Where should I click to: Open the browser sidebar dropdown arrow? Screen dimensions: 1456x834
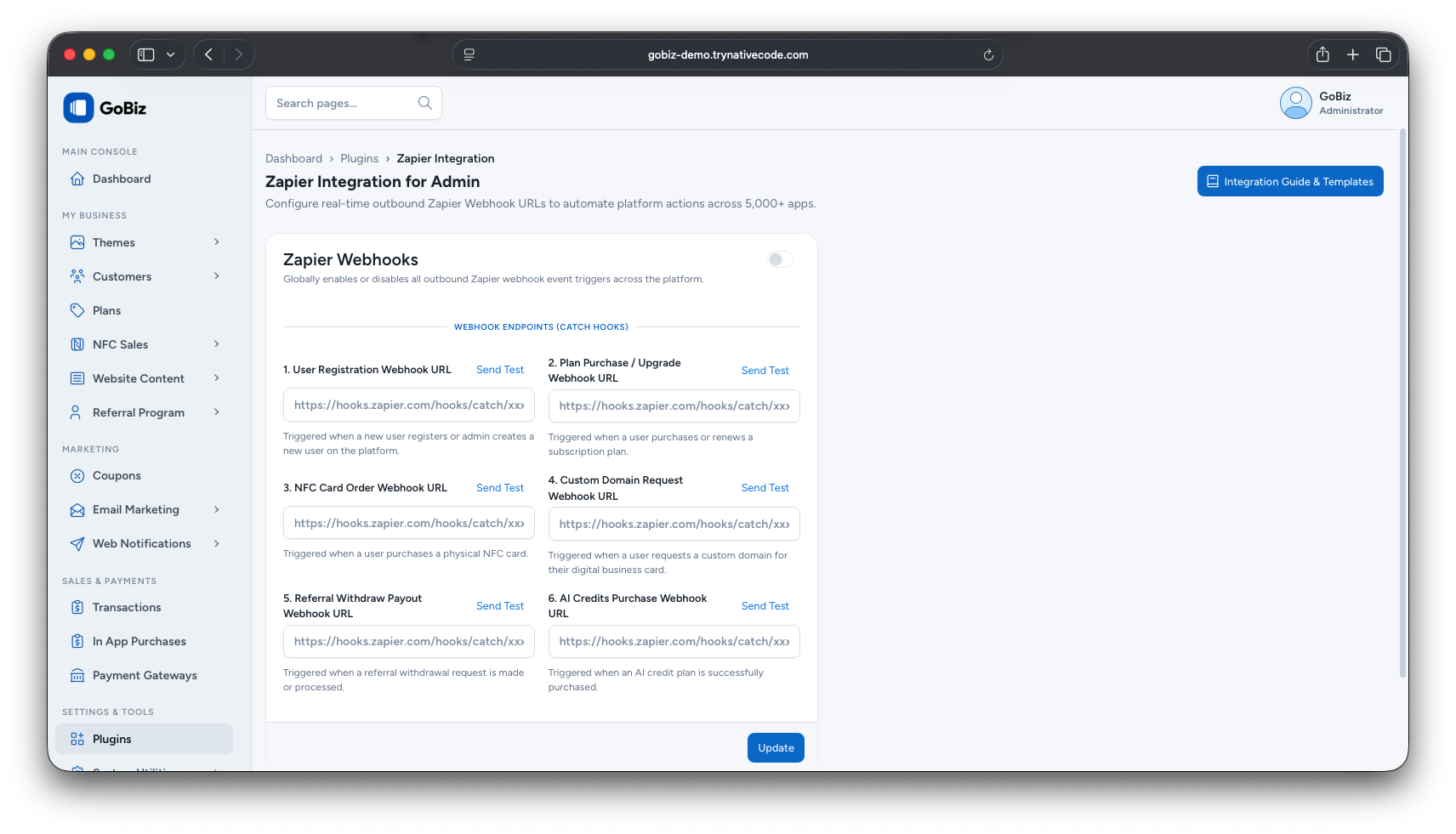(x=171, y=54)
